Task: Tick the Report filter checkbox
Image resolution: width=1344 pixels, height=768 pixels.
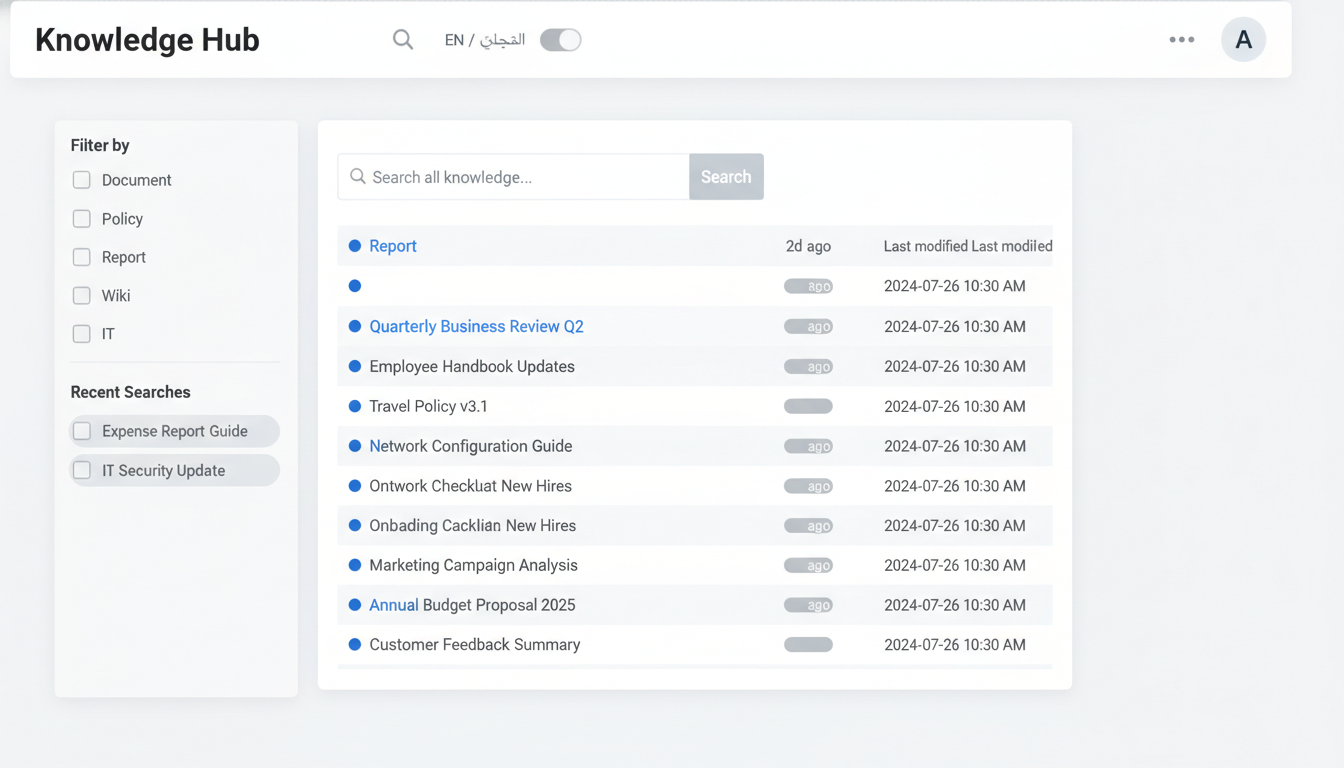Action: click(x=82, y=257)
